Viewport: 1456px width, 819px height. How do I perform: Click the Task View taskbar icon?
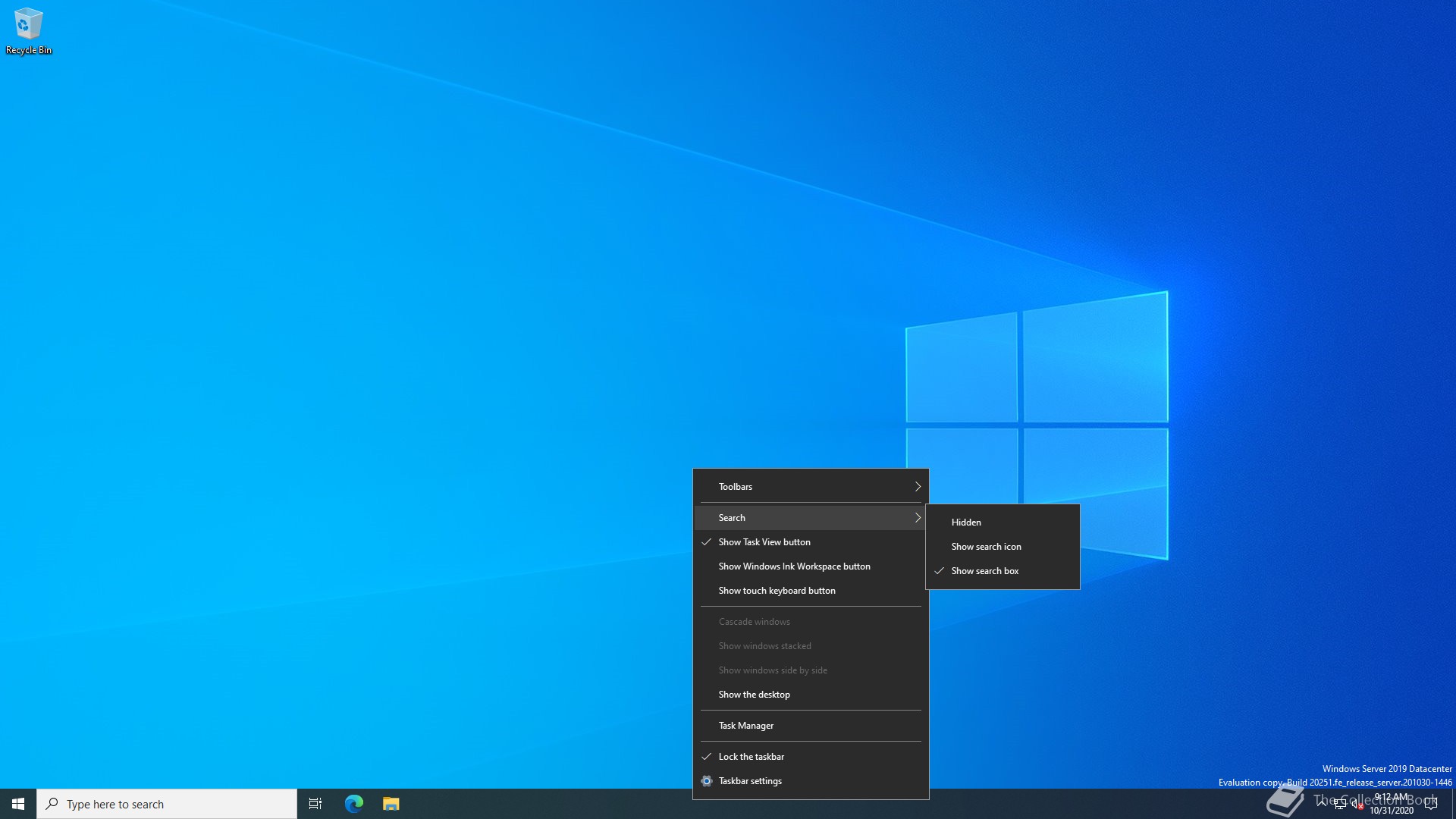[315, 804]
